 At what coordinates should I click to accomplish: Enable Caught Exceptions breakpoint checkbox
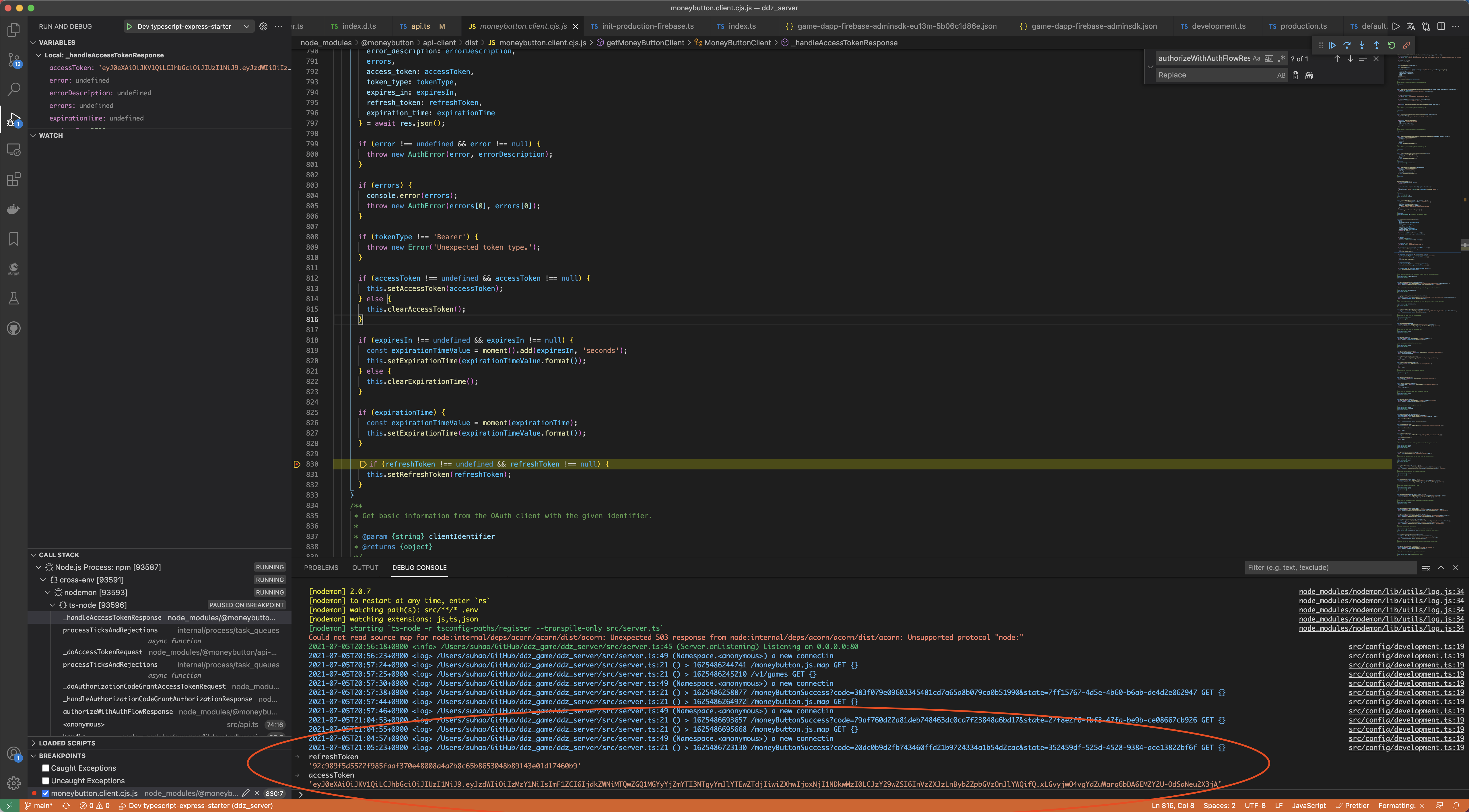pos(46,768)
